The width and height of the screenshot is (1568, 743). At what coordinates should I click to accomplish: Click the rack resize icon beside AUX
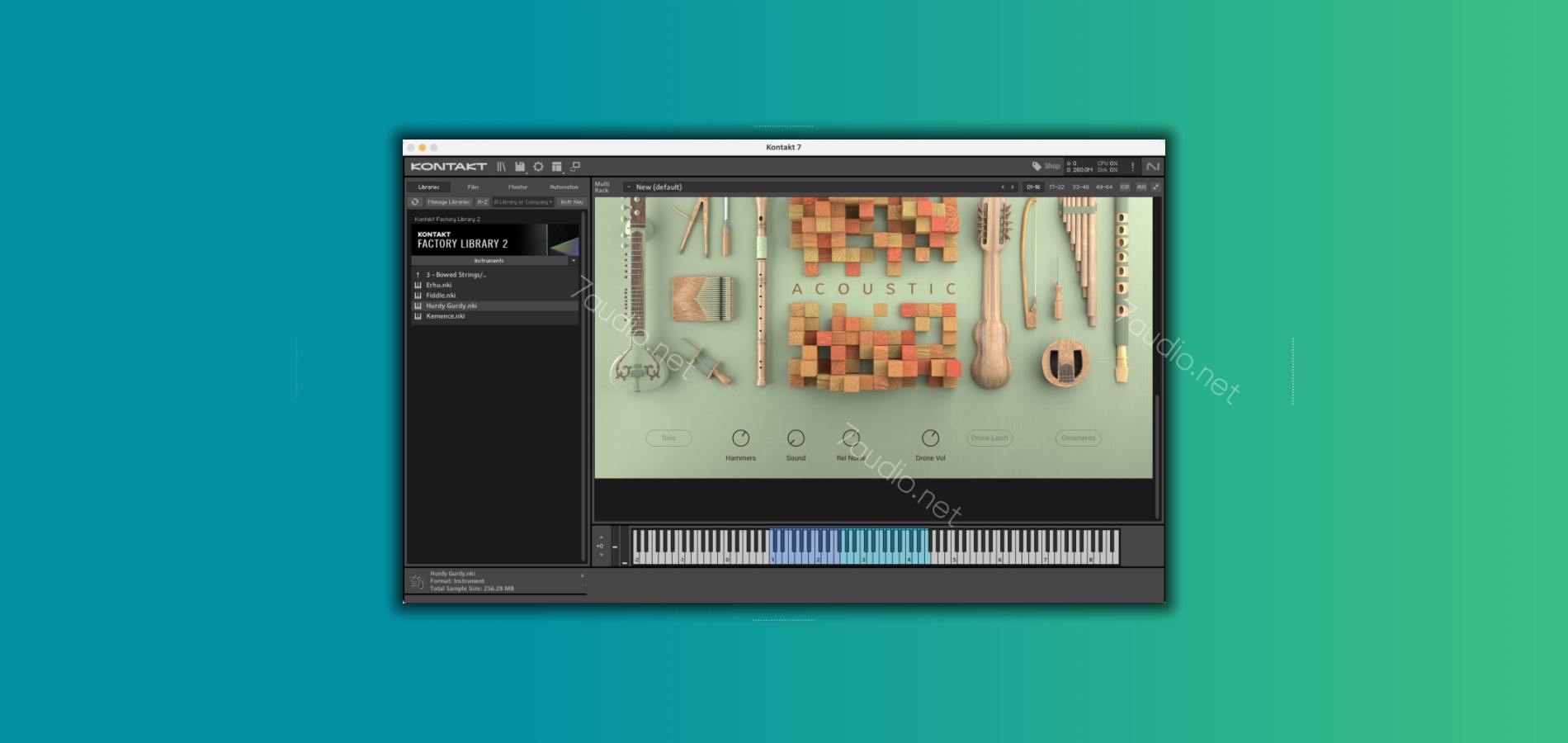point(1155,187)
